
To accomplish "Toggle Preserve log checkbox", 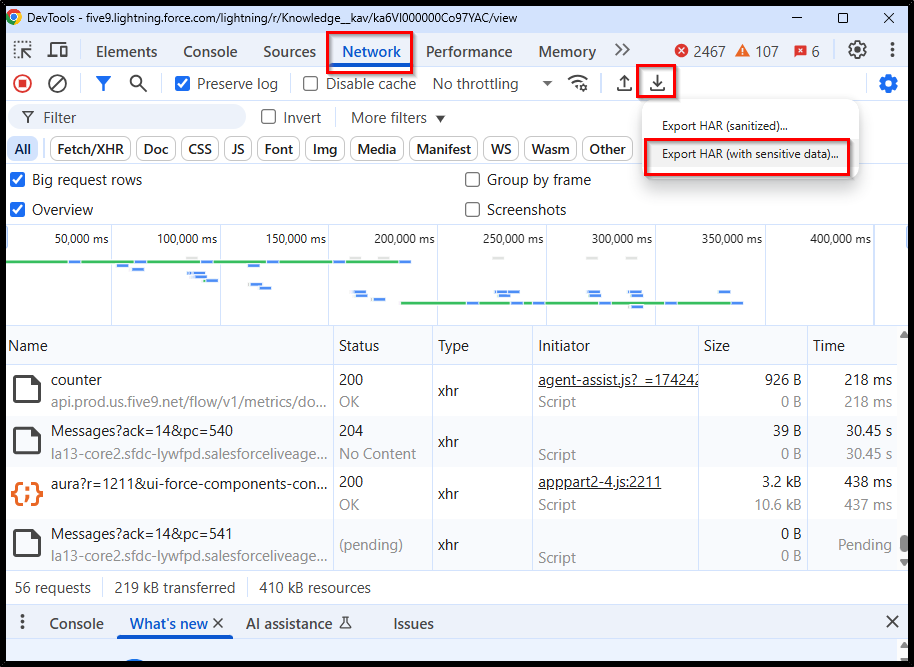I will [182, 84].
